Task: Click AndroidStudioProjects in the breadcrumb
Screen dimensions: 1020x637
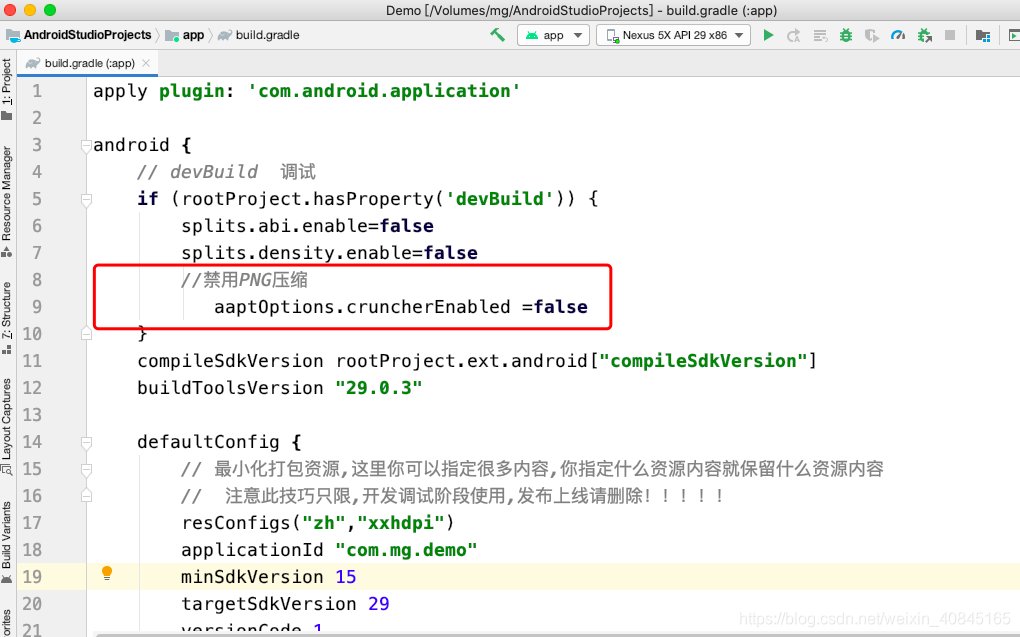Action: 87,35
